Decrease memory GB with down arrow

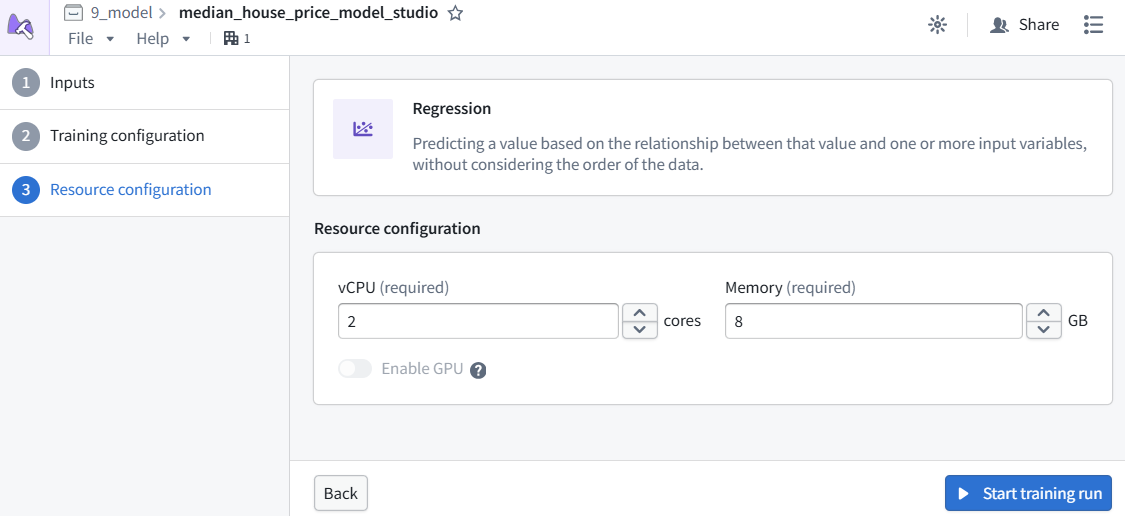coord(1044,329)
